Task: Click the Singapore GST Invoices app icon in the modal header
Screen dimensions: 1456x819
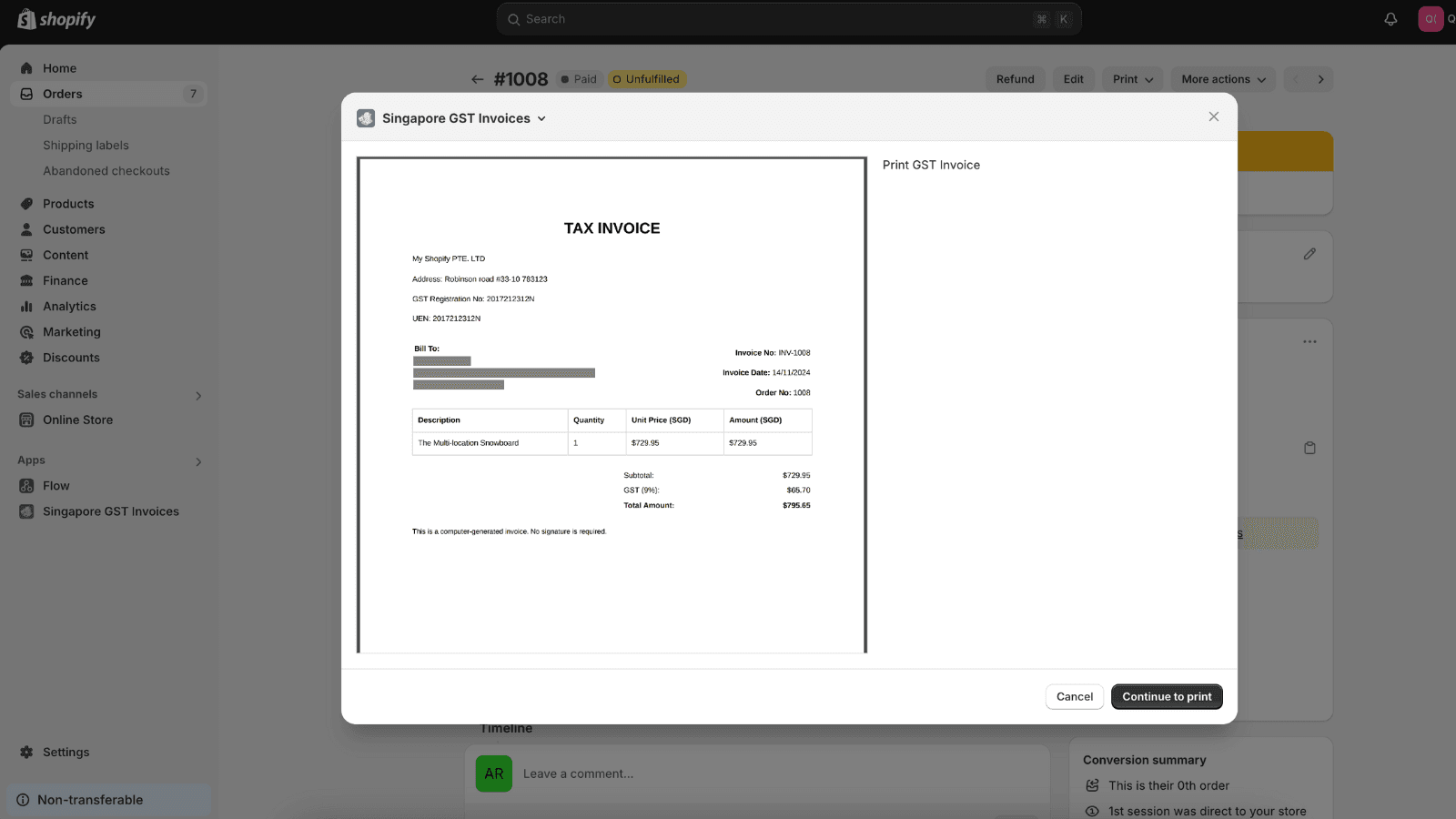Action: pyautogui.click(x=366, y=118)
